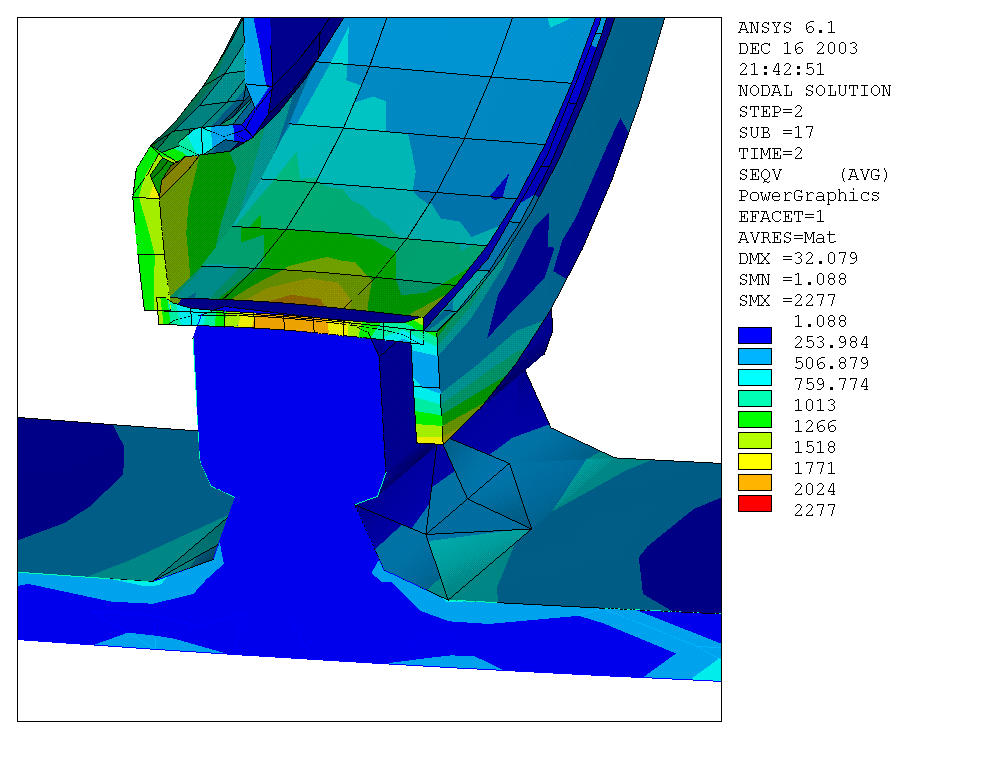Click the bottom legend value 2277

click(815, 510)
